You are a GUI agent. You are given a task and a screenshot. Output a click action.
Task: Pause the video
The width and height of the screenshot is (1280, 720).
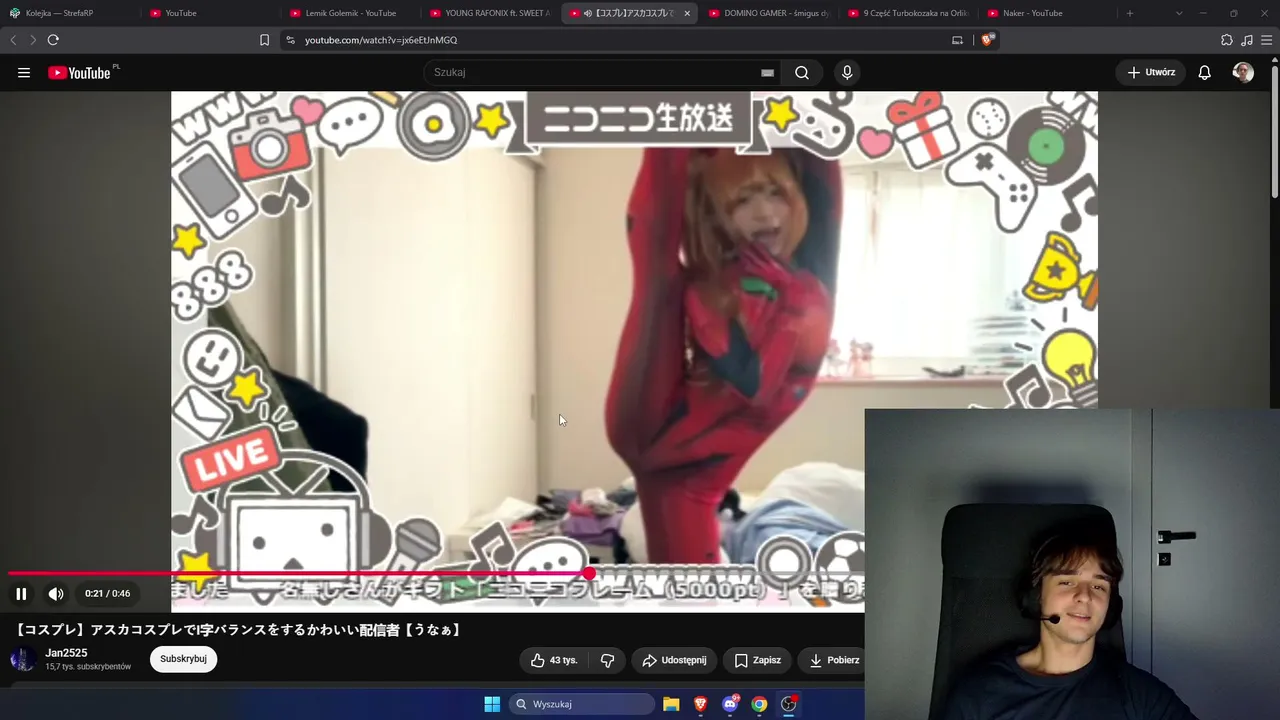21,593
